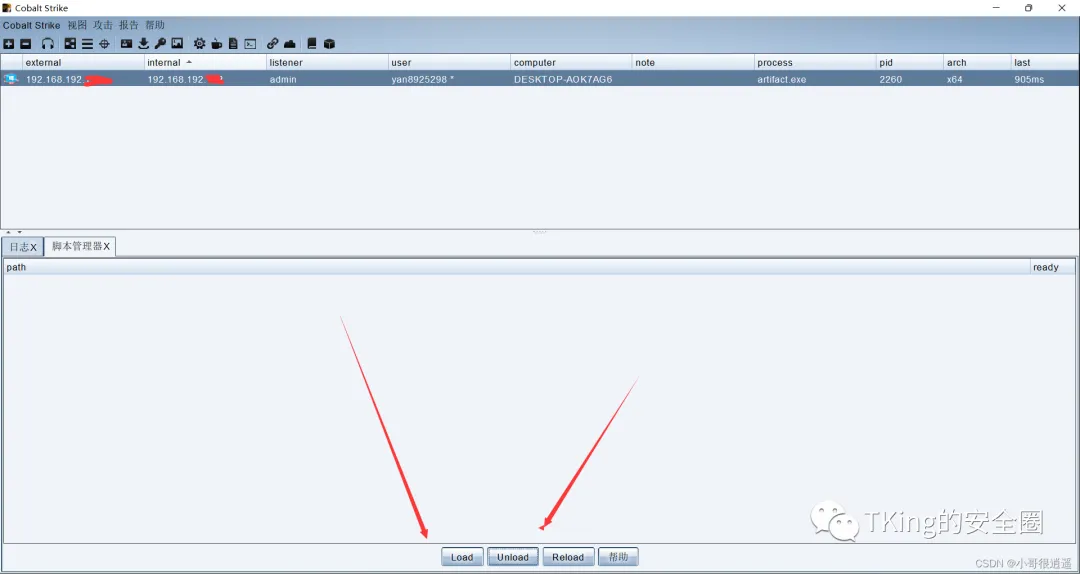
Task: Open keystrokes via the key icon
Action: [x=160, y=43]
